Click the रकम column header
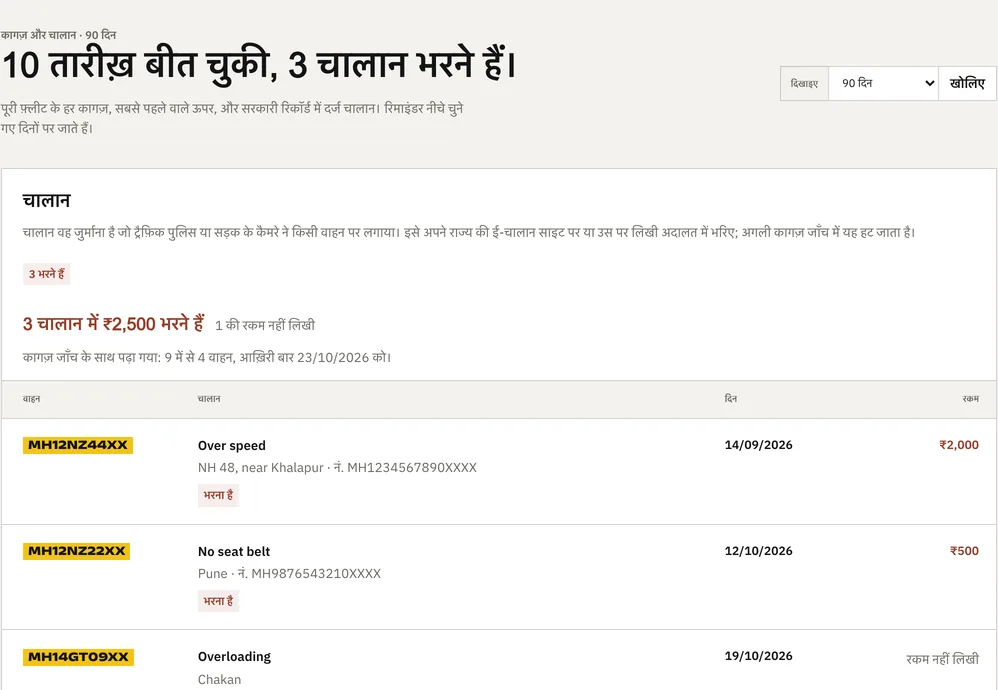998x690 pixels. tap(971, 398)
